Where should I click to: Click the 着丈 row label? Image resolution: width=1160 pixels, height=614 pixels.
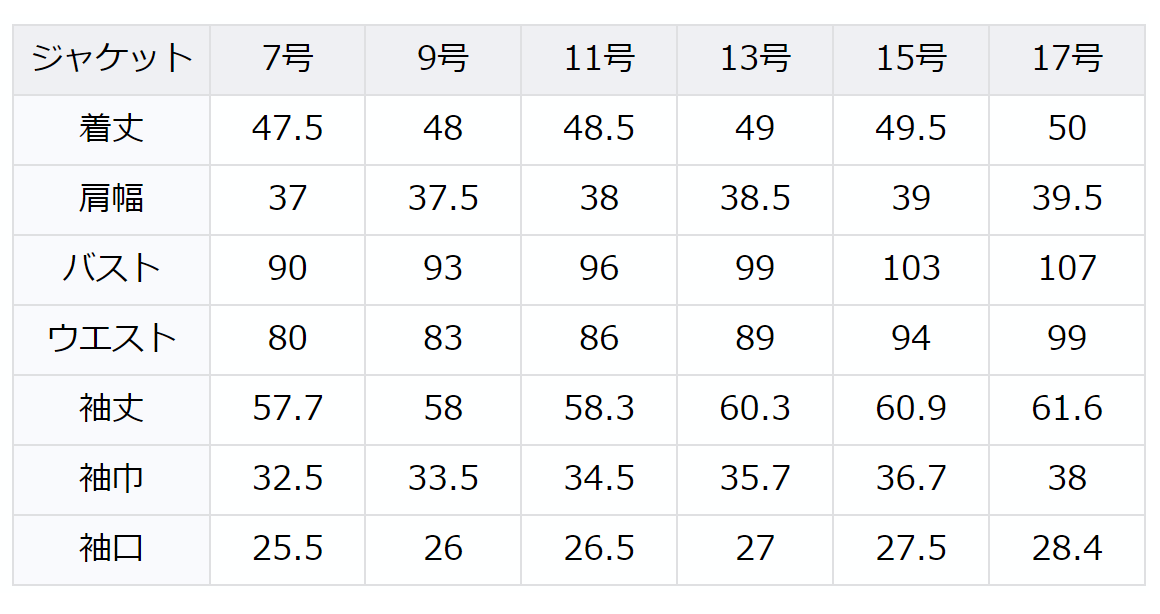pos(111,129)
